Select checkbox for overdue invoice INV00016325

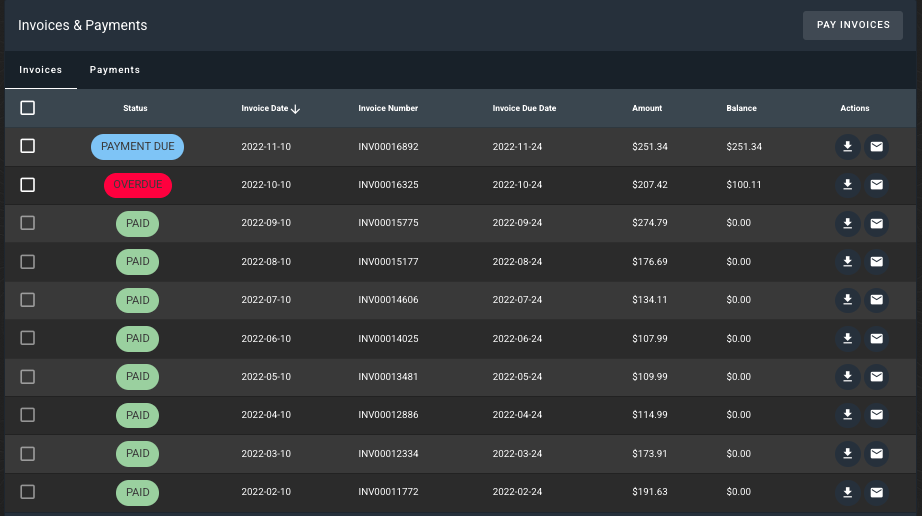pos(28,185)
